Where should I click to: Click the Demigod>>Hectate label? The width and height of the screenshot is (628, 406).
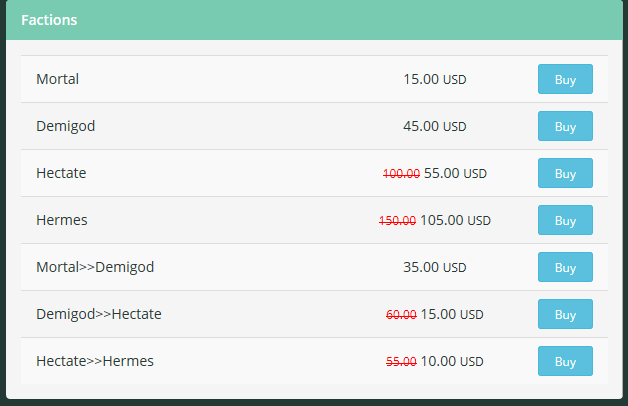pyautogui.click(x=98, y=314)
